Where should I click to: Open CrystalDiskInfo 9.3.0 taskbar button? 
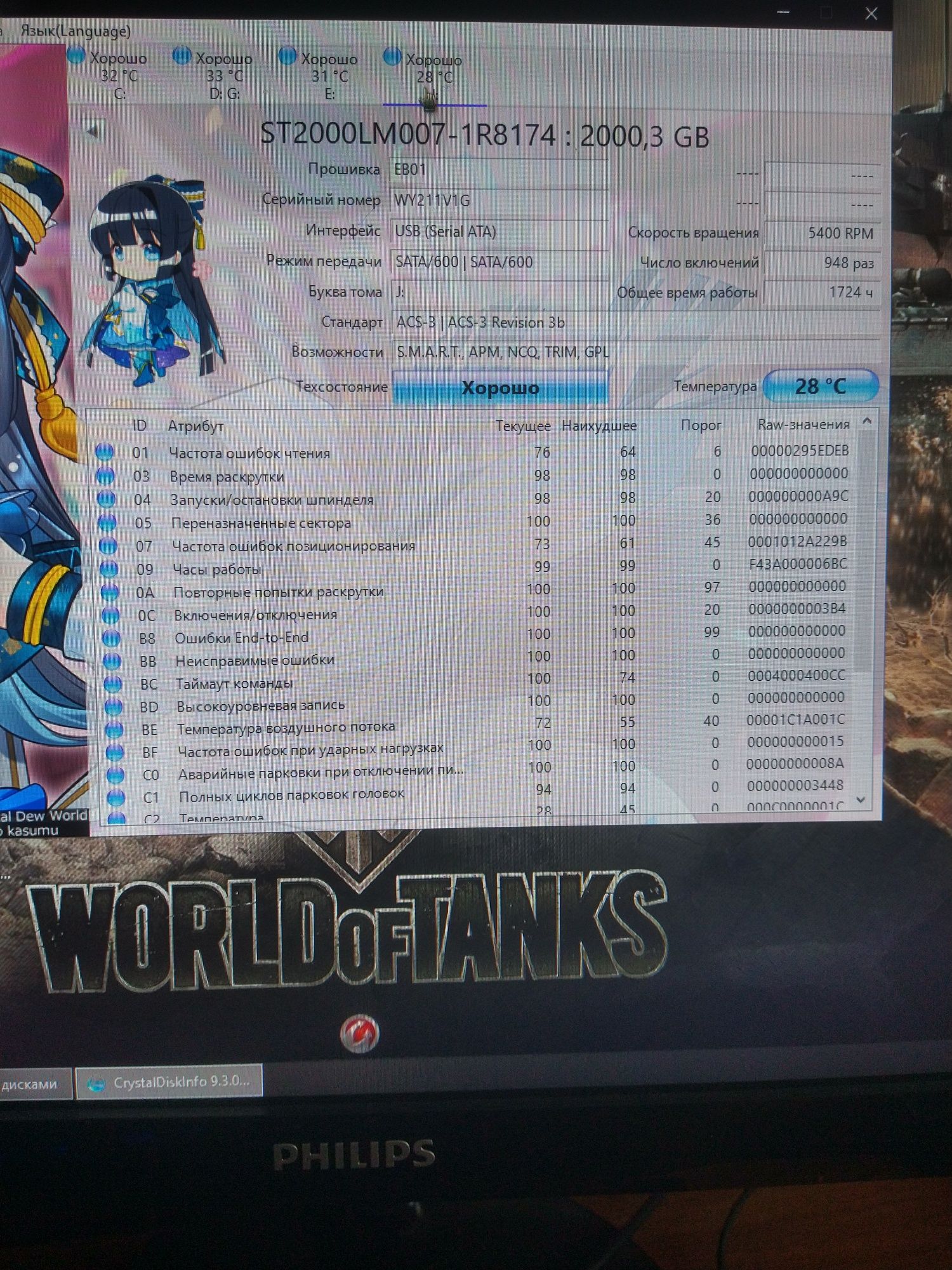(169, 1082)
